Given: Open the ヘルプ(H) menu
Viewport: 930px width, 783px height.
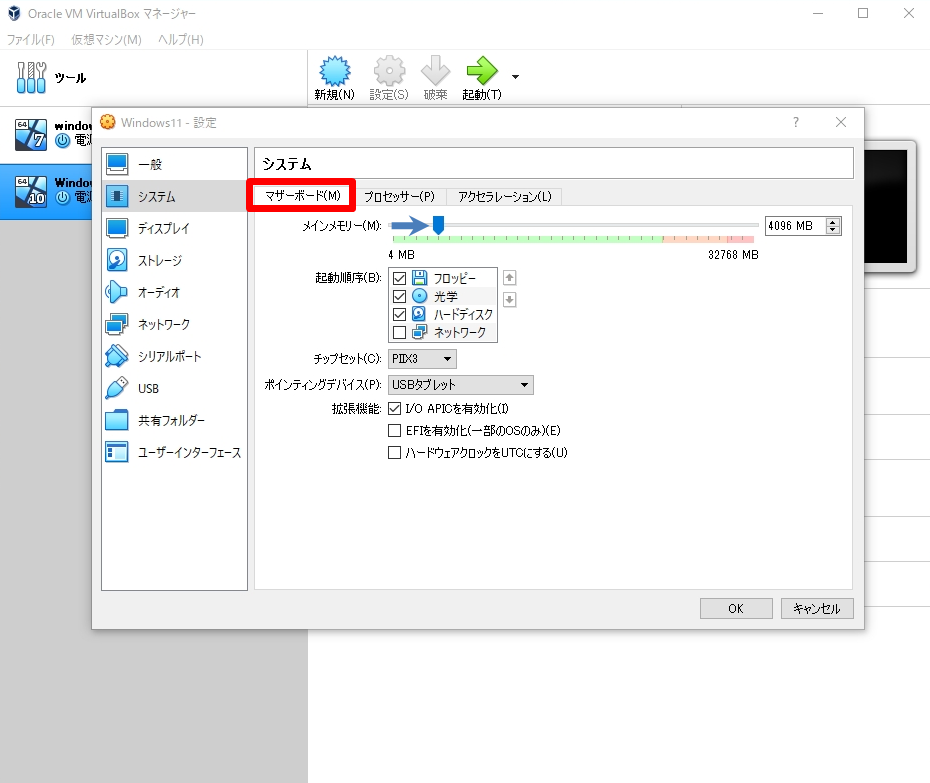Looking at the screenshot, I should (x=181, y=40).
